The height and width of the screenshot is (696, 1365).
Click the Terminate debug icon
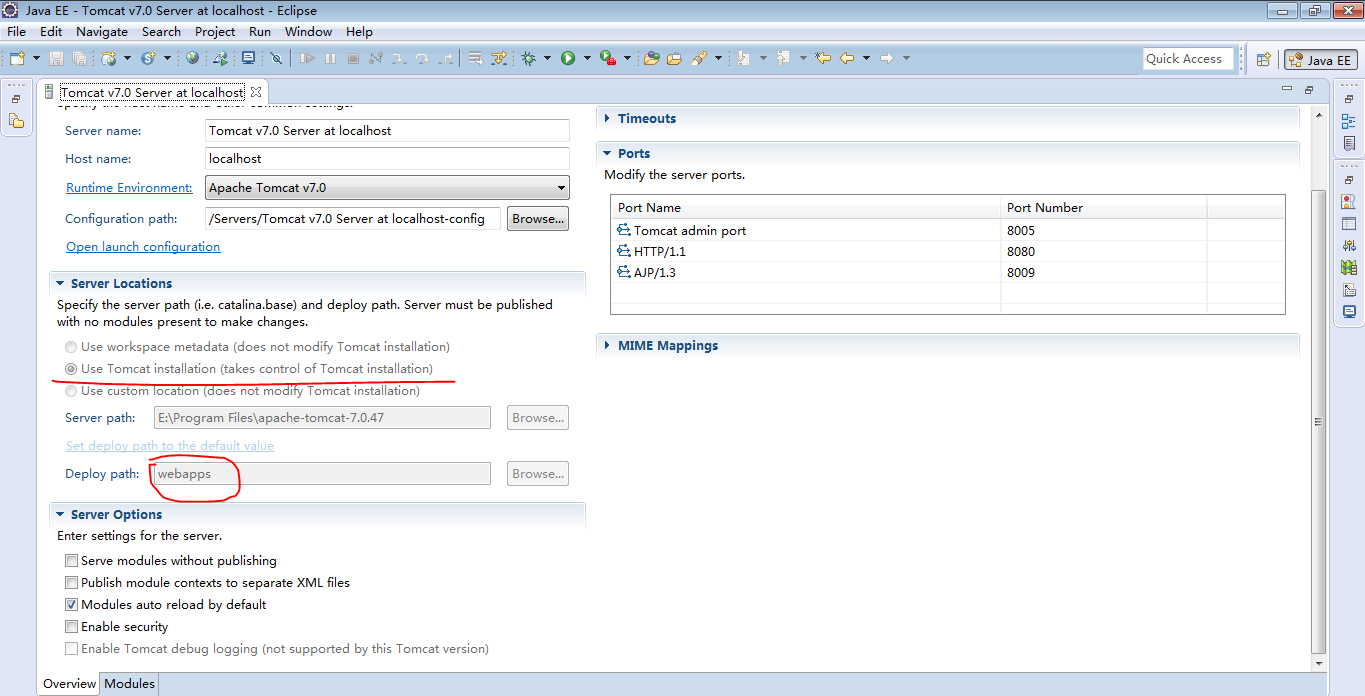(353, 58)
